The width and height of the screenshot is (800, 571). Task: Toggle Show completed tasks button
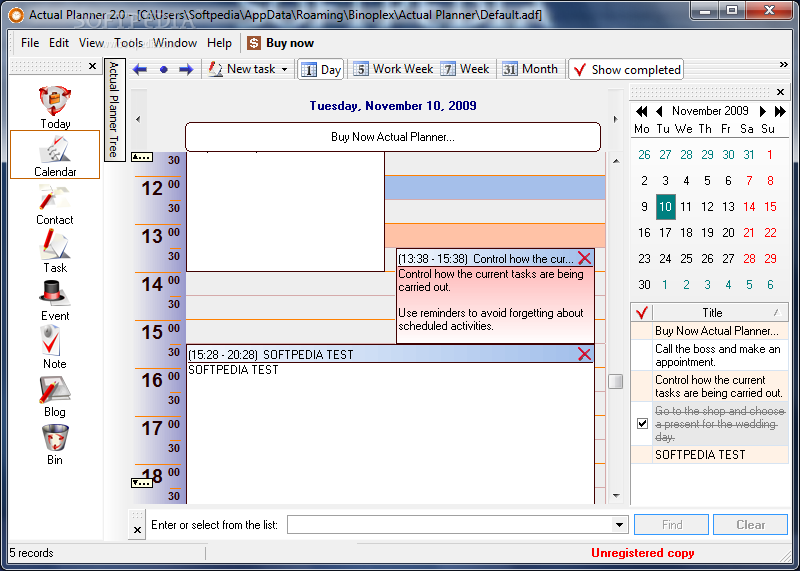626,69
